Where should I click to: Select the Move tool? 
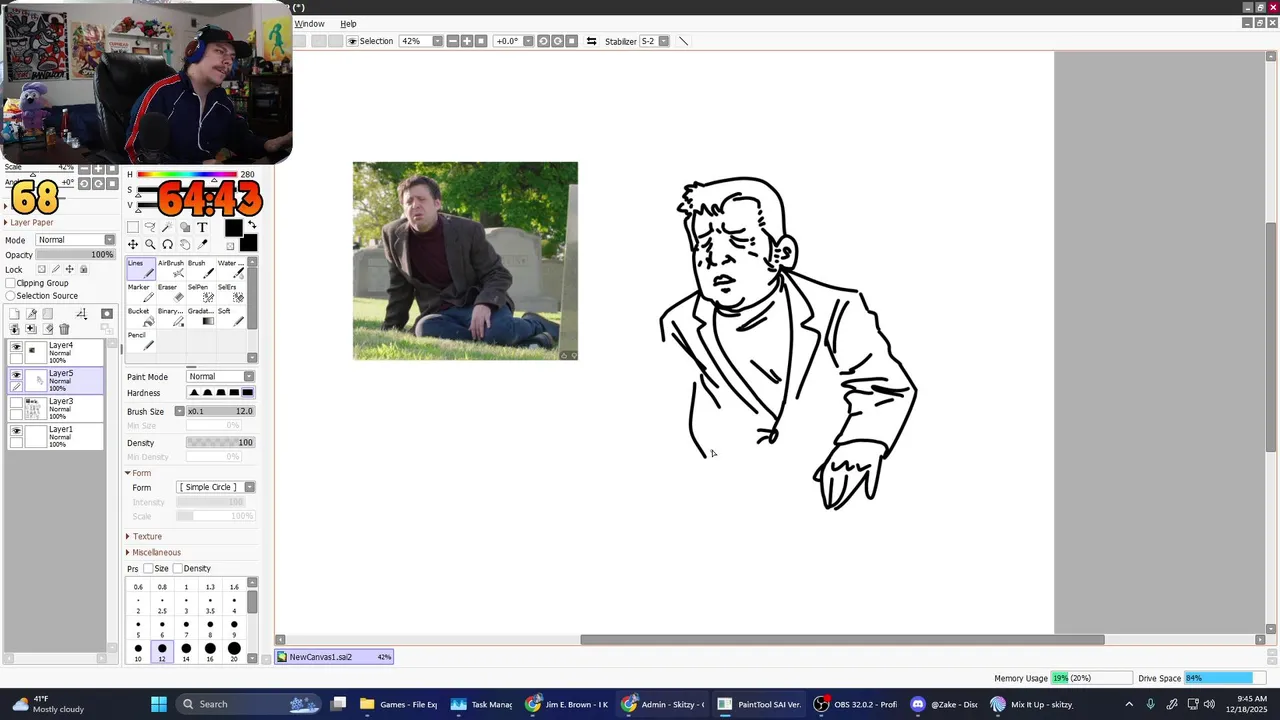point(133,244)
